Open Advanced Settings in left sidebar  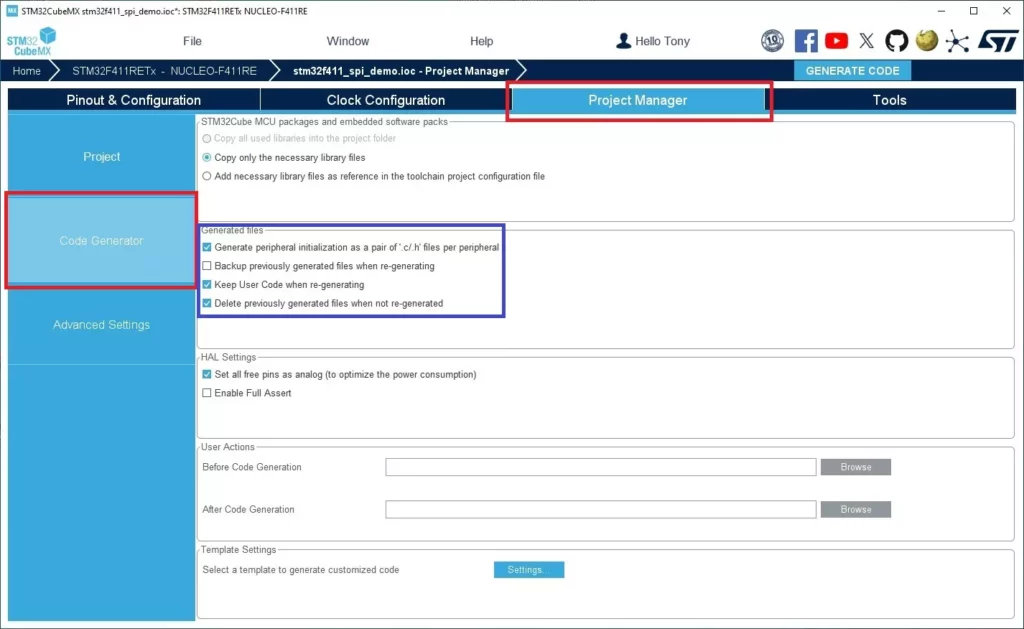[101, 325]
